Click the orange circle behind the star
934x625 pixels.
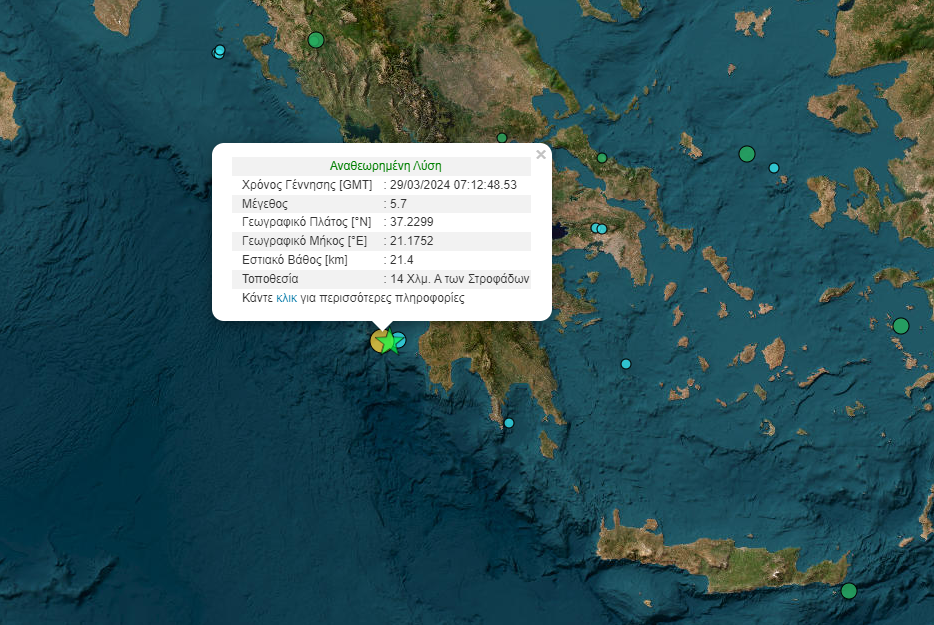376,341
